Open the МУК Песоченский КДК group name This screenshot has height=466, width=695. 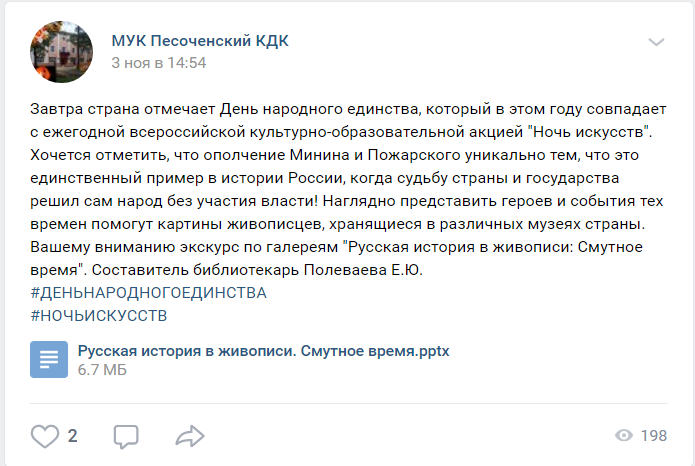200,41
